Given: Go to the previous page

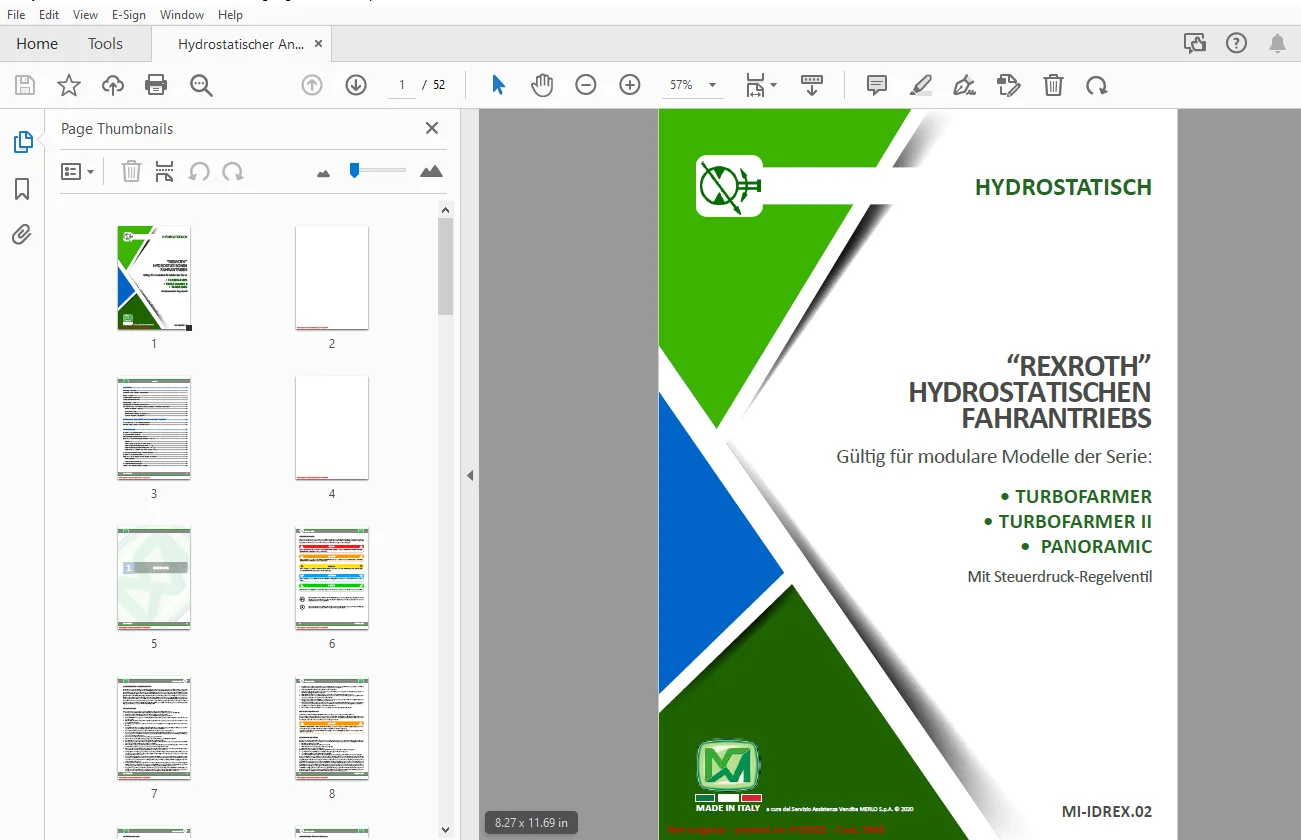Looking at the screenshot, I should pos(312,85).
